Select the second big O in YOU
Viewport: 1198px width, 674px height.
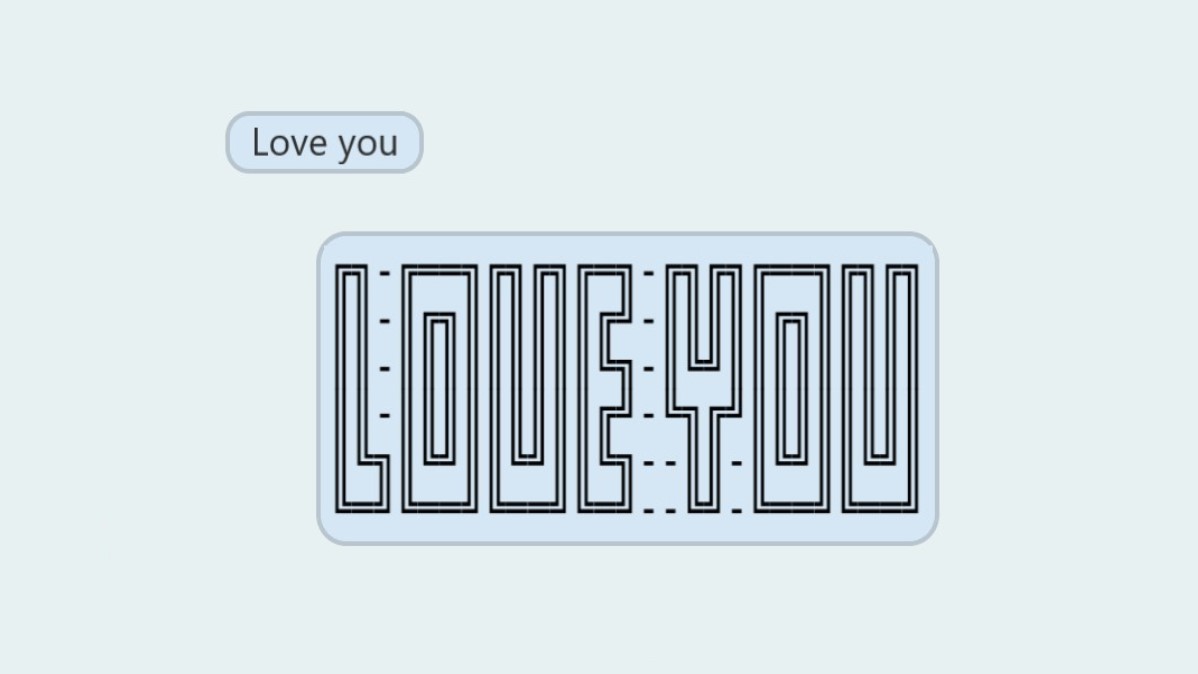[x=792, y=388]
